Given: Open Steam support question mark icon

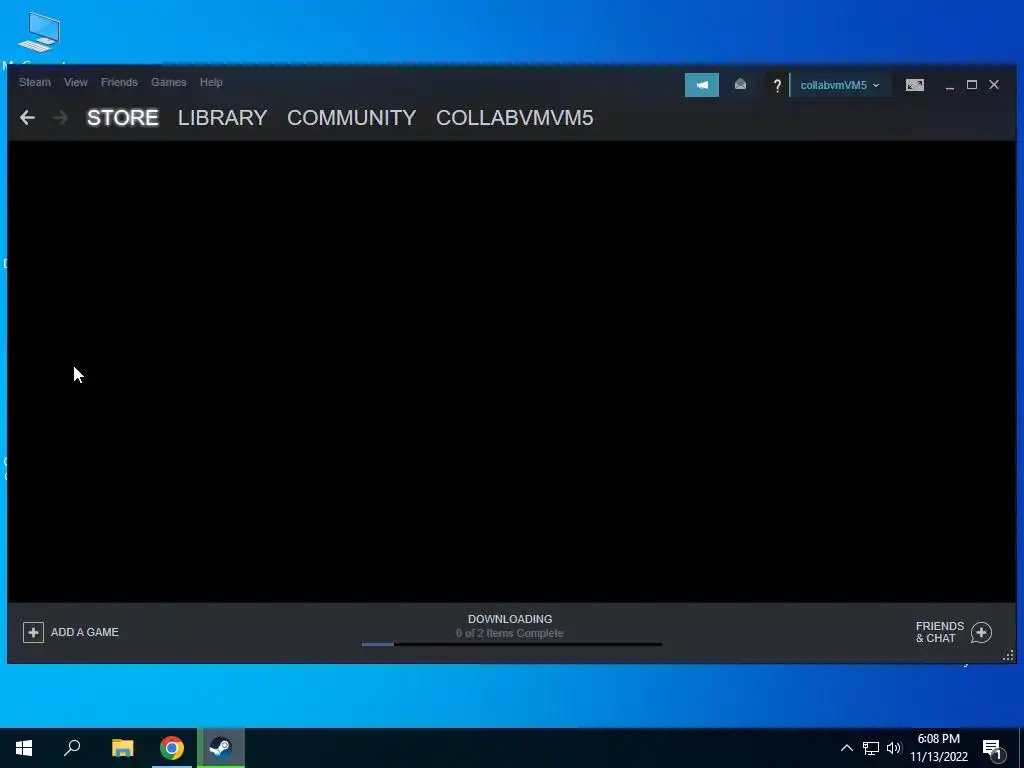Looking at the screenshot, I should tap(776, 86).
